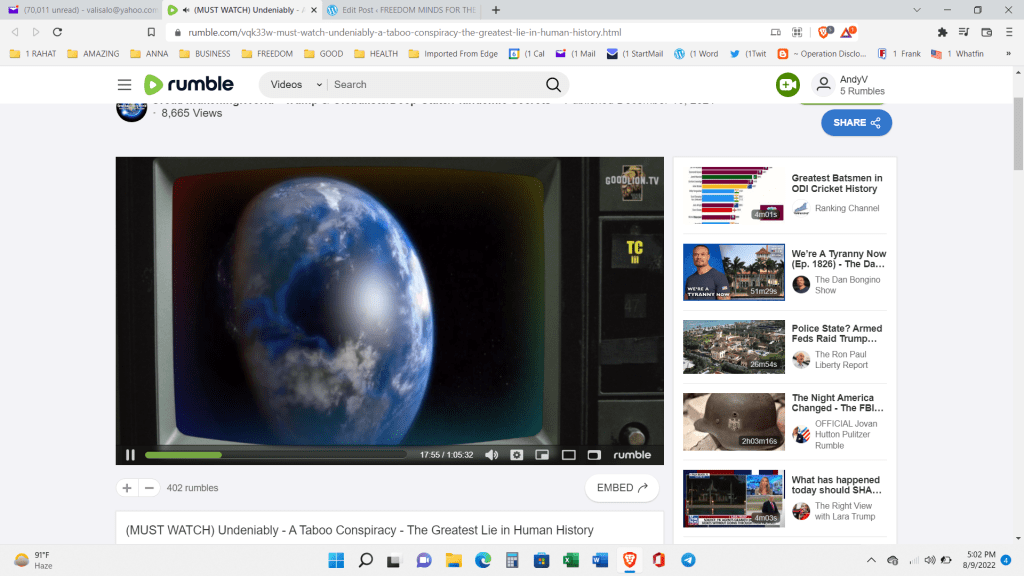The width and height of the screenshot is (1024, 576).
Task: Click the green upload video camera icon
Action: click(788, 85)
